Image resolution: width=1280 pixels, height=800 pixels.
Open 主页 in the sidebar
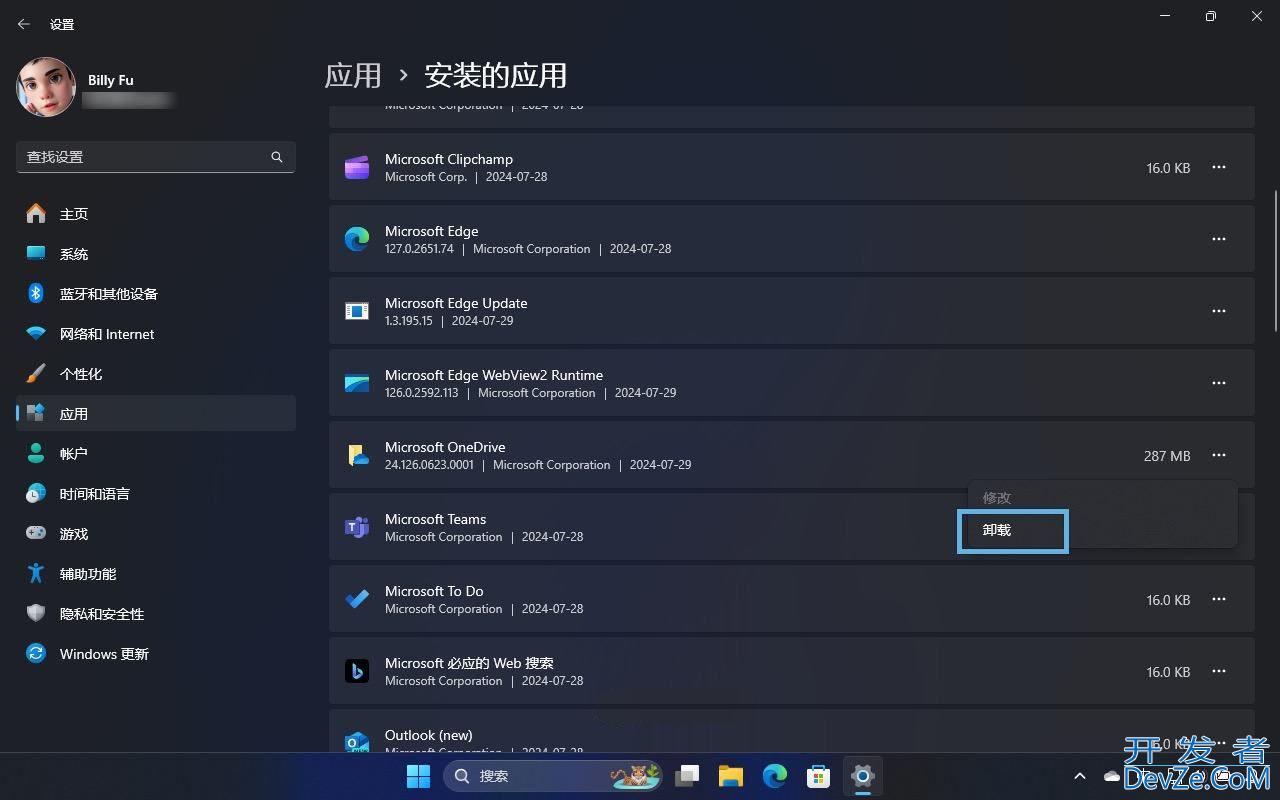coord(156,214)
